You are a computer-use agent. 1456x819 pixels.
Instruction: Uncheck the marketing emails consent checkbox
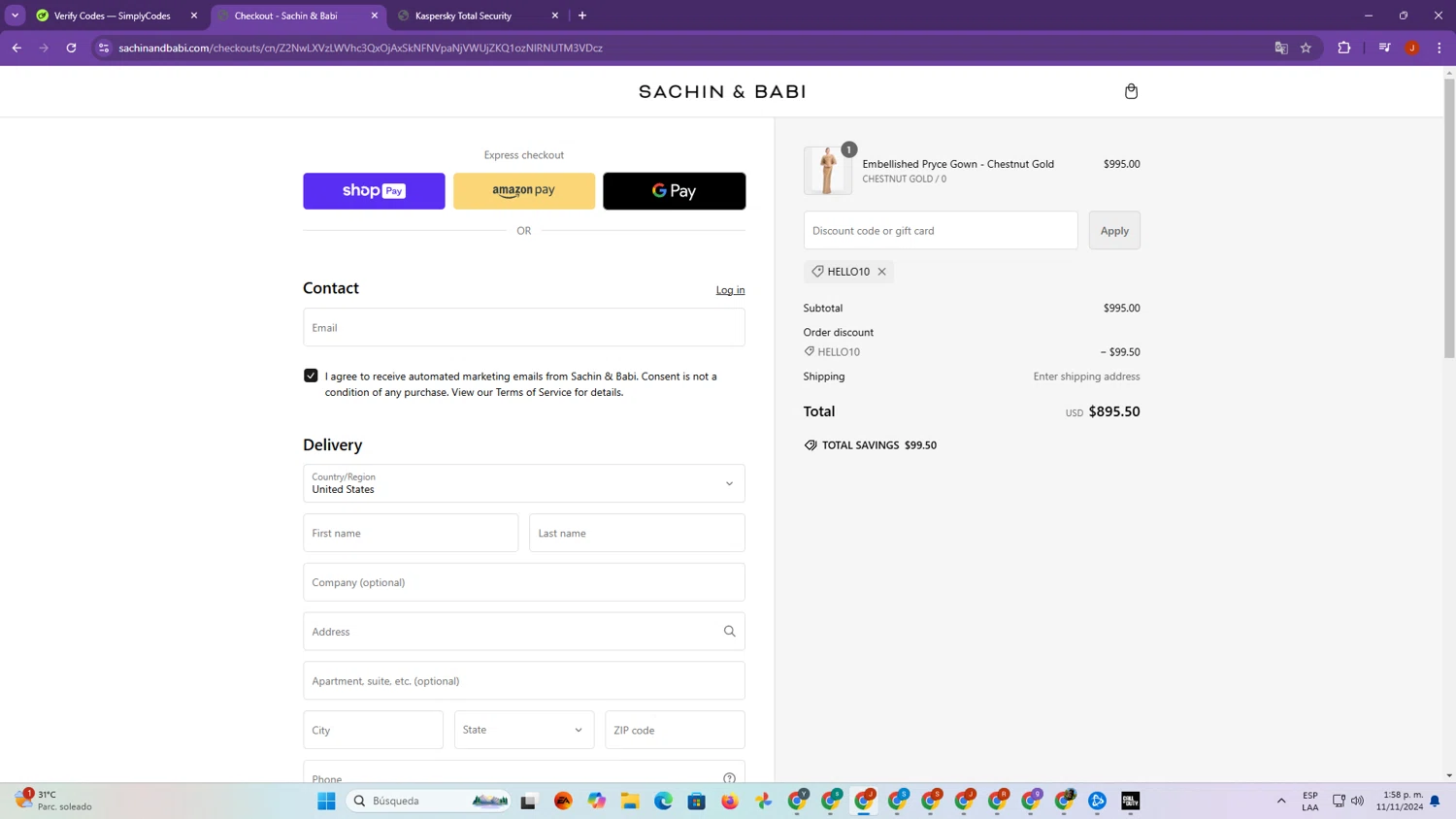pyautogui.click(x=311, y=376)
